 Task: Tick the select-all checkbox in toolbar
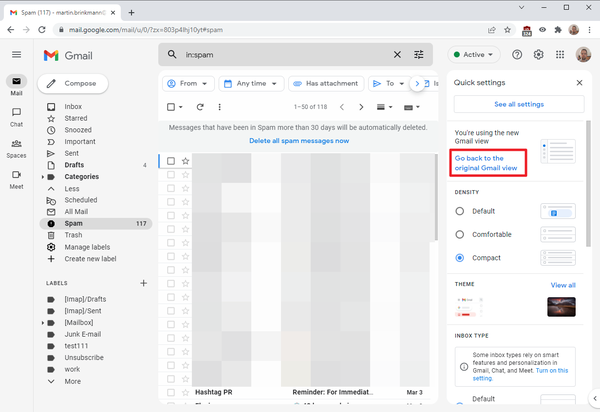coord(171,107)
